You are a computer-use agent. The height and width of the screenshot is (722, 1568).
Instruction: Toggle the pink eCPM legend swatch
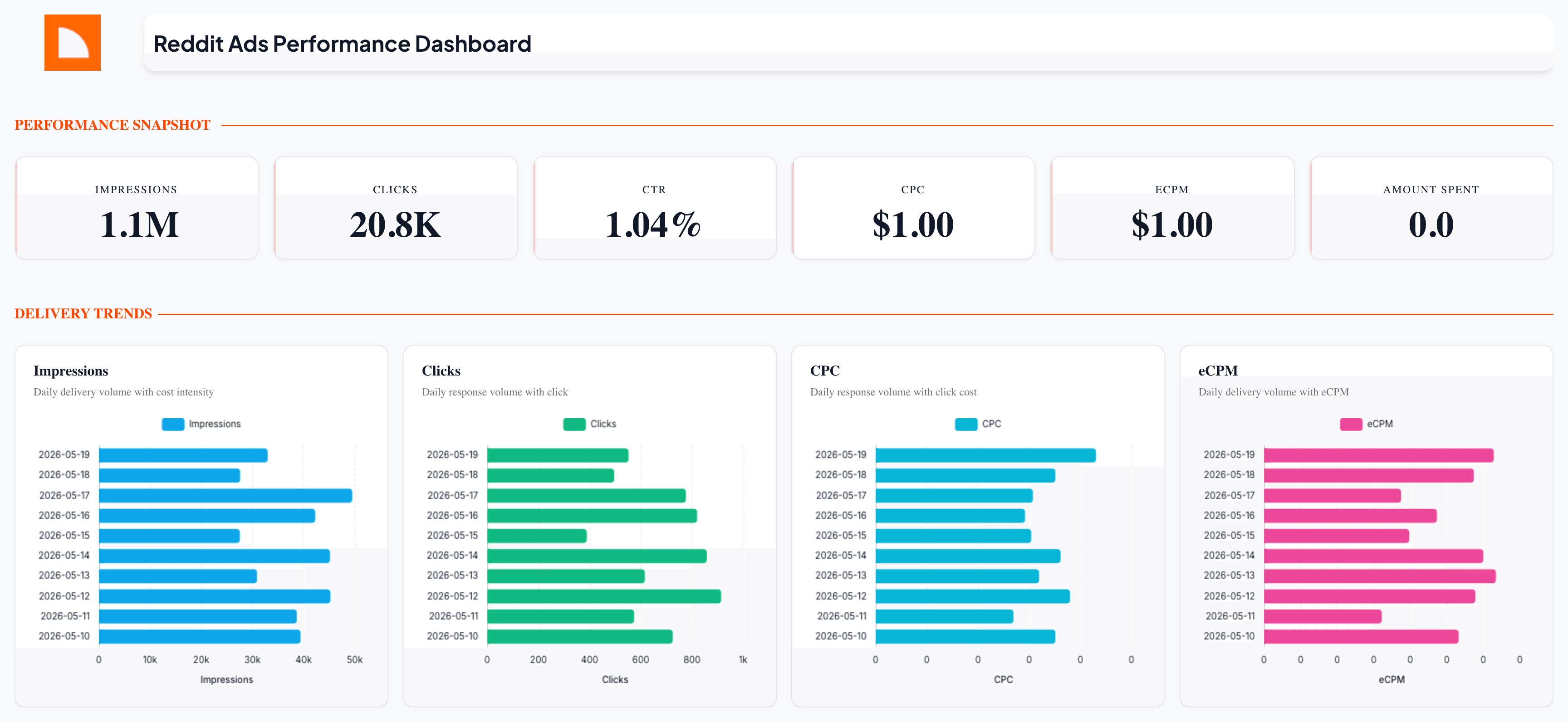tap(1351, 424)
